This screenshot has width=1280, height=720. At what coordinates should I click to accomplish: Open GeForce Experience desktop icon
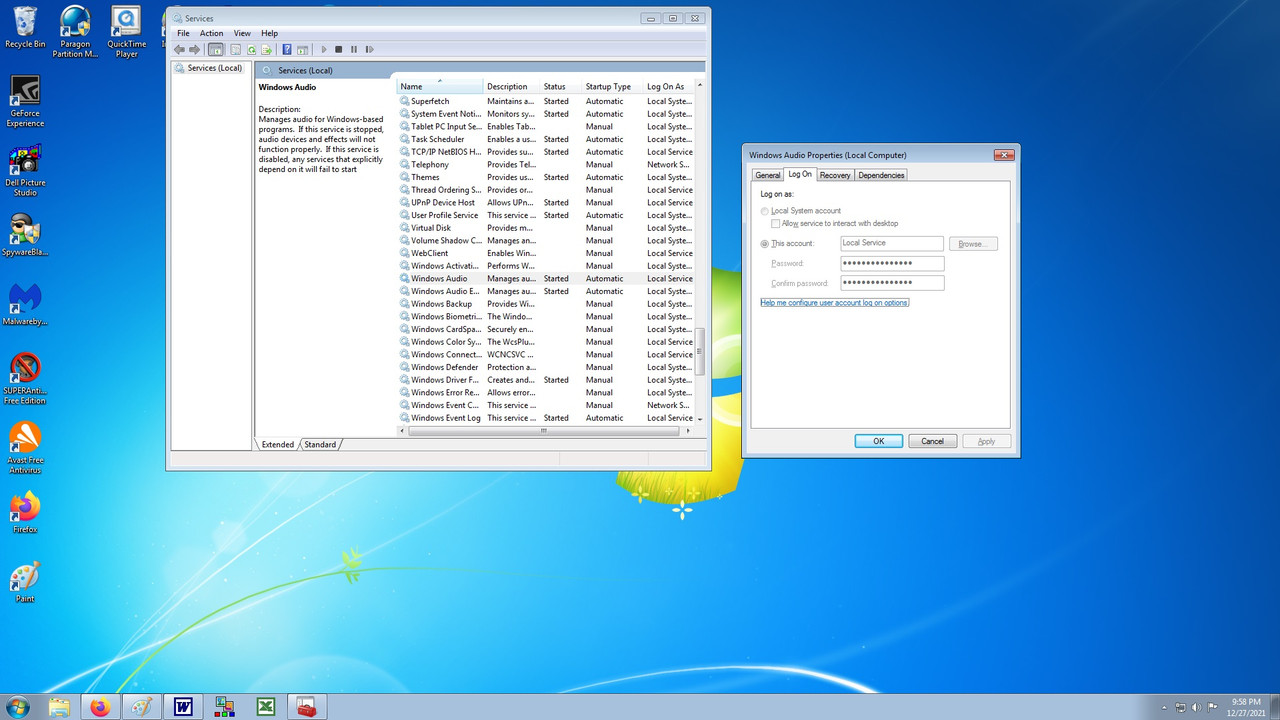click(25, 101)
